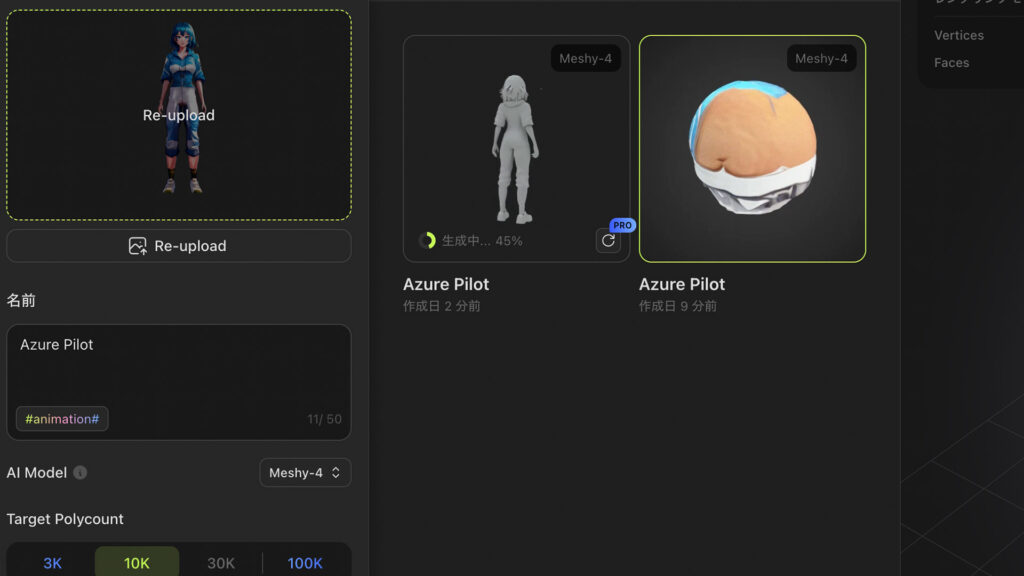Viewport: 1024px width, 576px height.
Task: Click the progress spinner showing 45%
Action: (x=427, y=240)
